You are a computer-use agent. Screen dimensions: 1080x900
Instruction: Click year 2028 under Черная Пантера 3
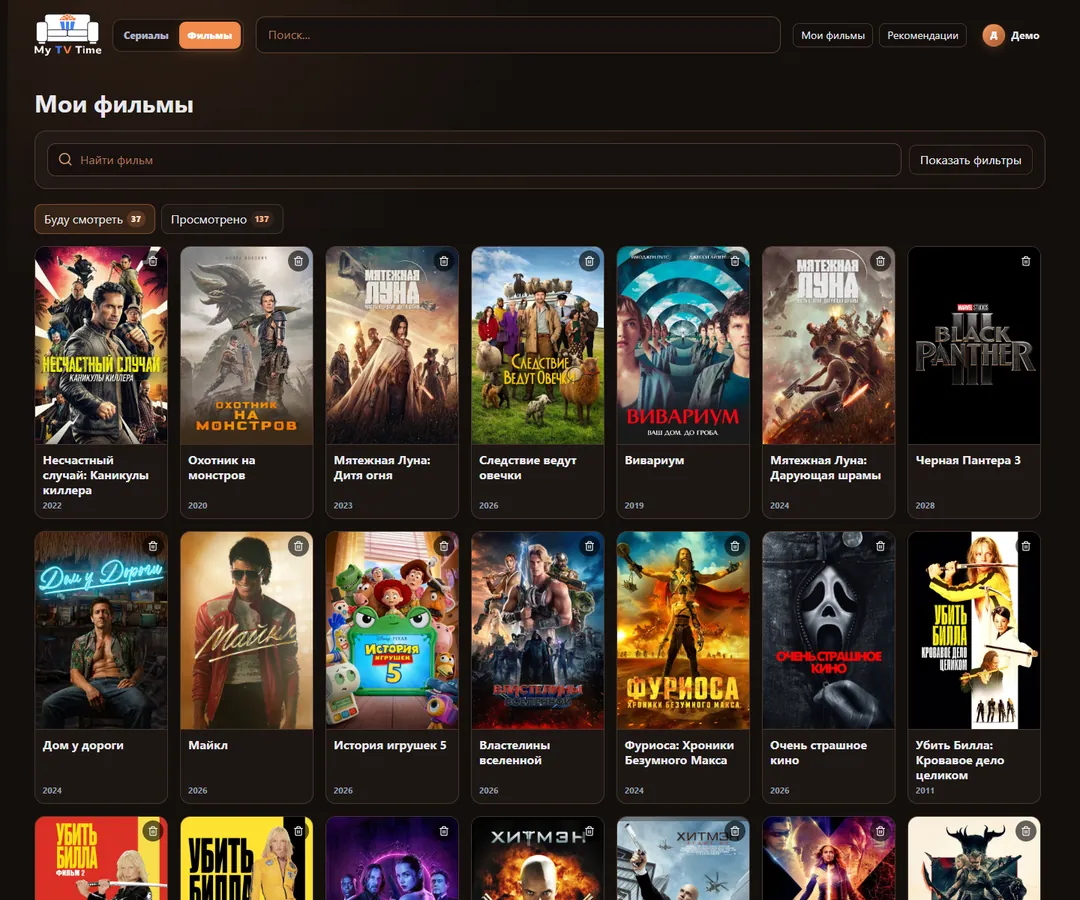click(x=925, y=505)
